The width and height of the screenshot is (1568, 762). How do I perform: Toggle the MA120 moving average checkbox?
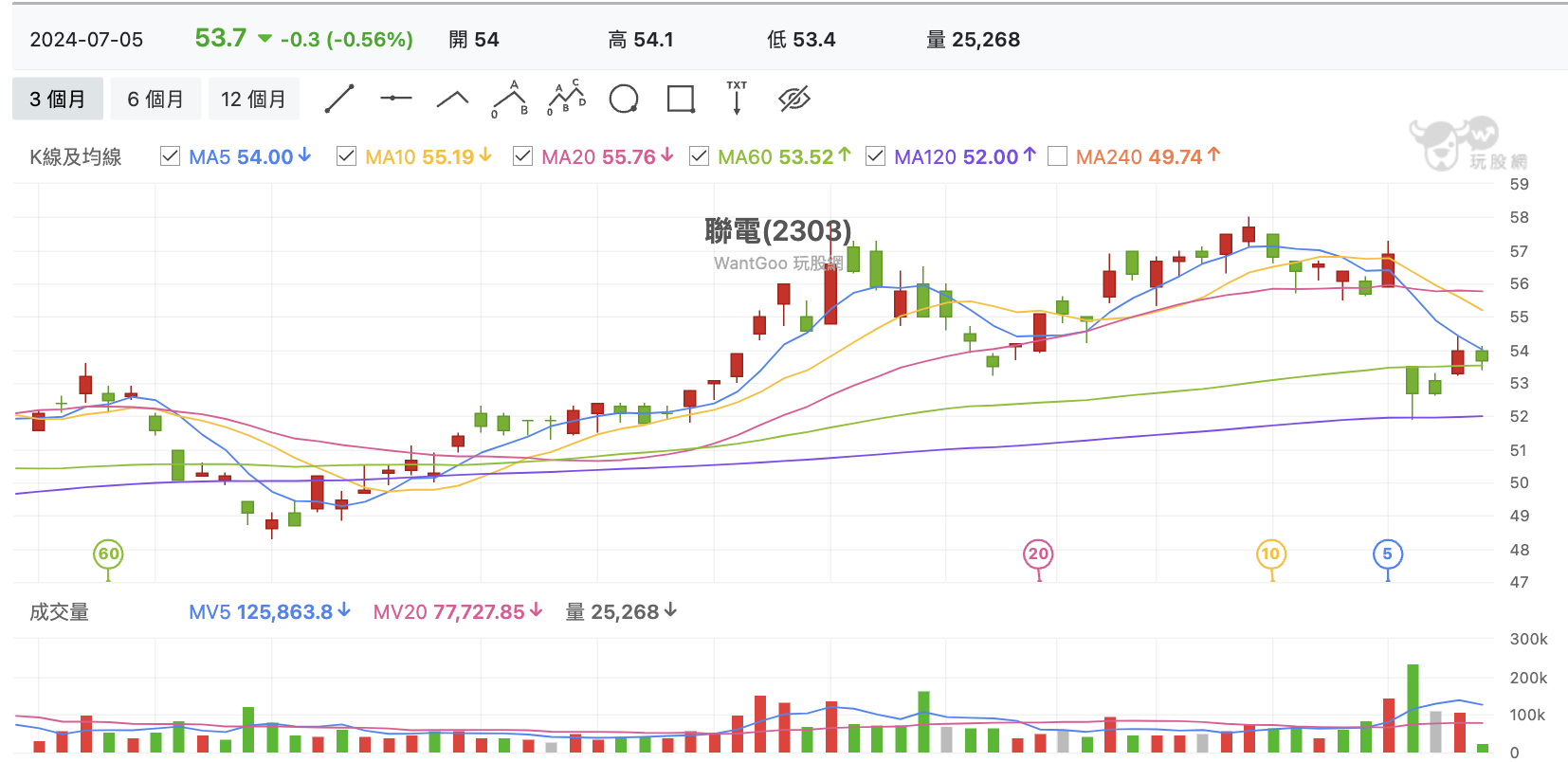[x=875, y=156]
